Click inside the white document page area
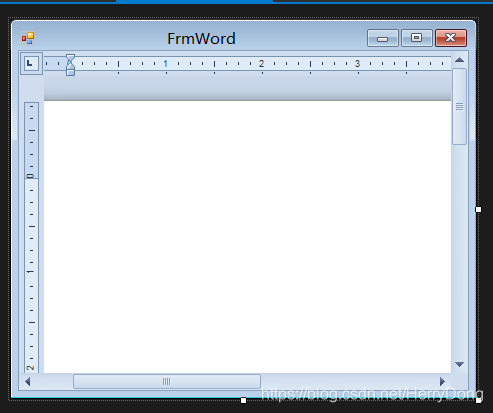The image size is (493, 413). pyautogui.click(x=247, y=237)
